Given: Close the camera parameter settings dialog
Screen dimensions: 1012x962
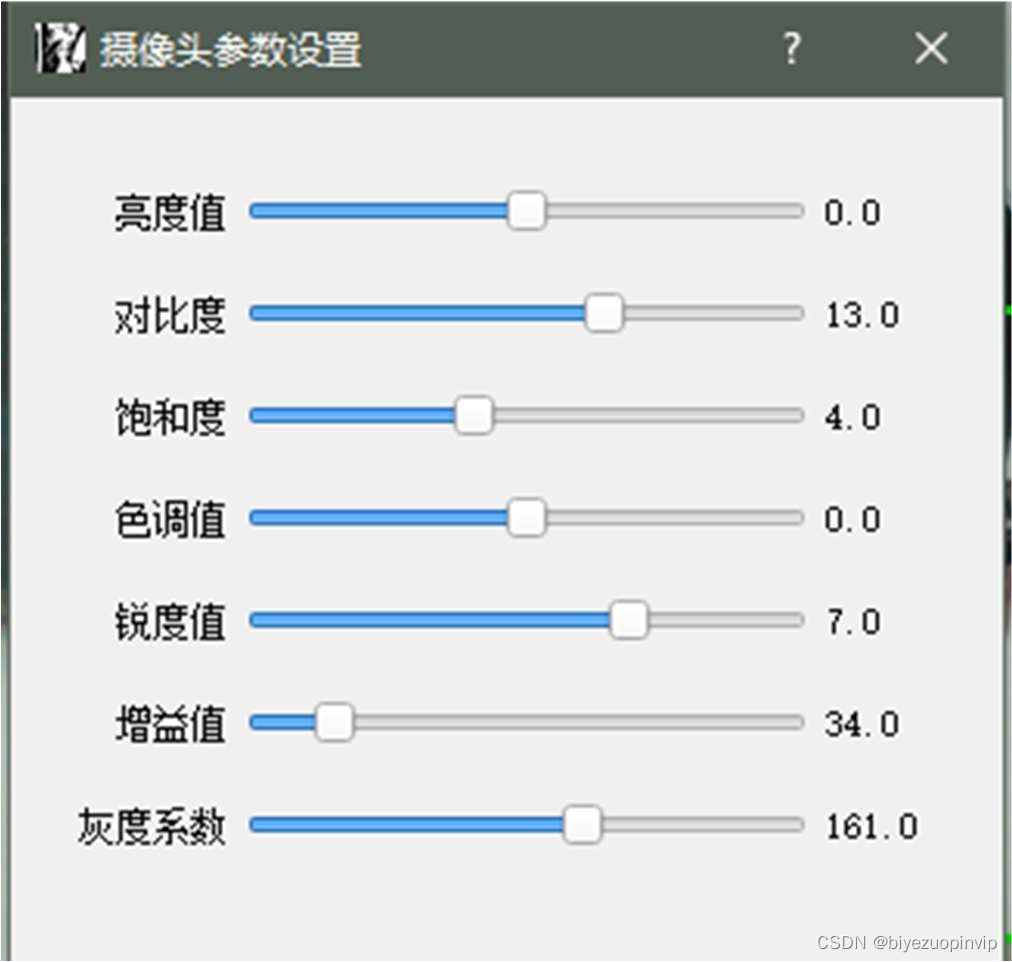Looking at the screenshot, I should tap(930, 48).
